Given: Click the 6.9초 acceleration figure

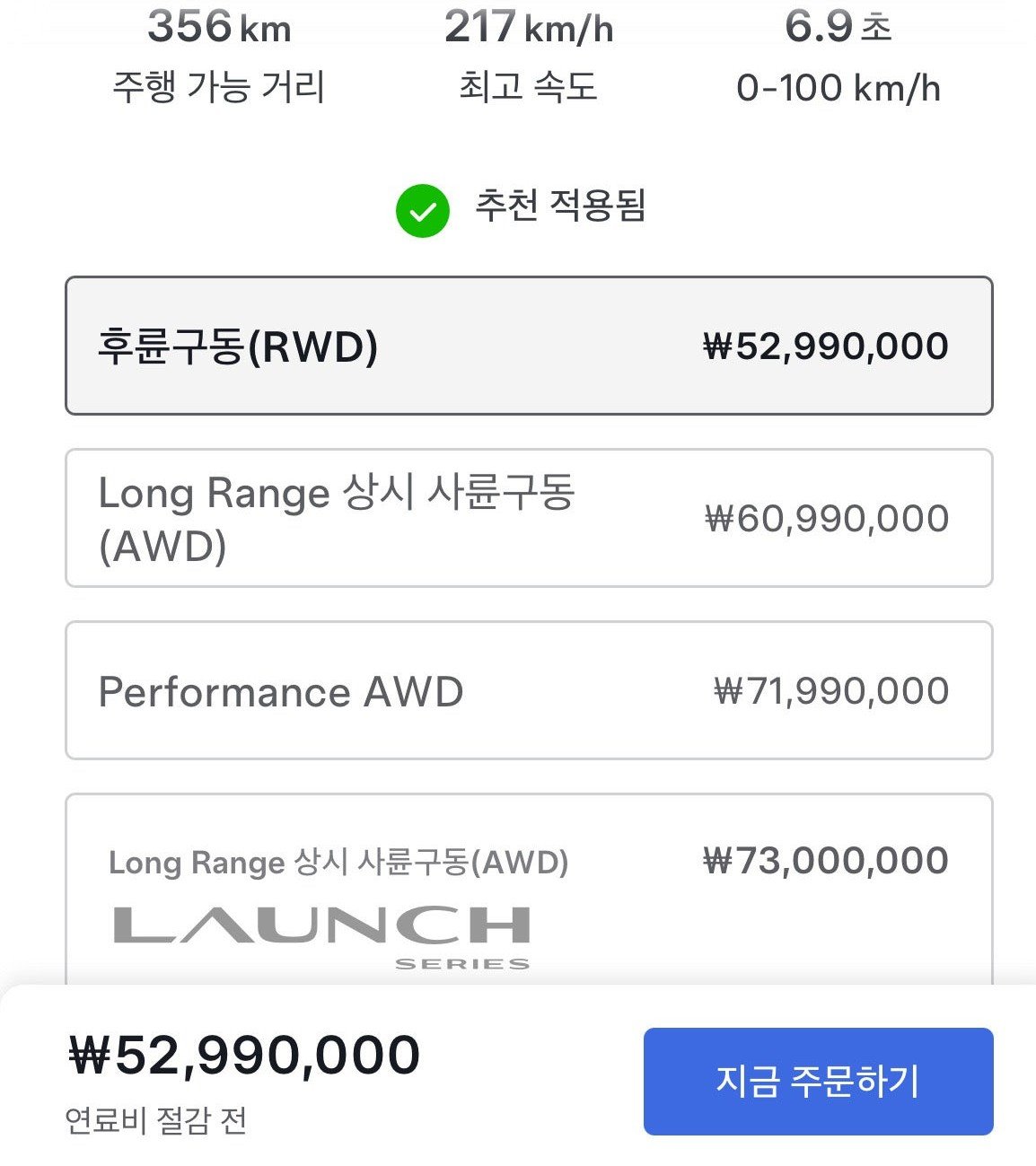Looking at the screenshot, I should tap(838, 27).
